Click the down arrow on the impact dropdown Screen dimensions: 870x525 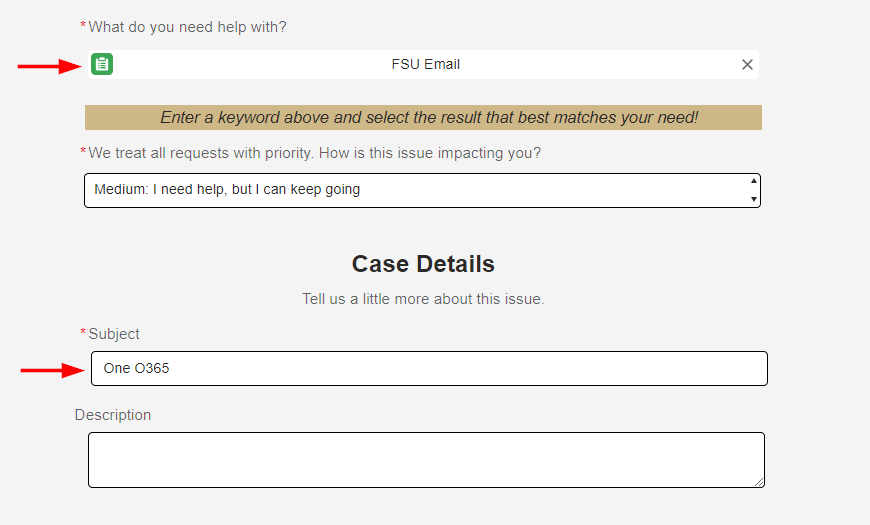coord(752,199)
